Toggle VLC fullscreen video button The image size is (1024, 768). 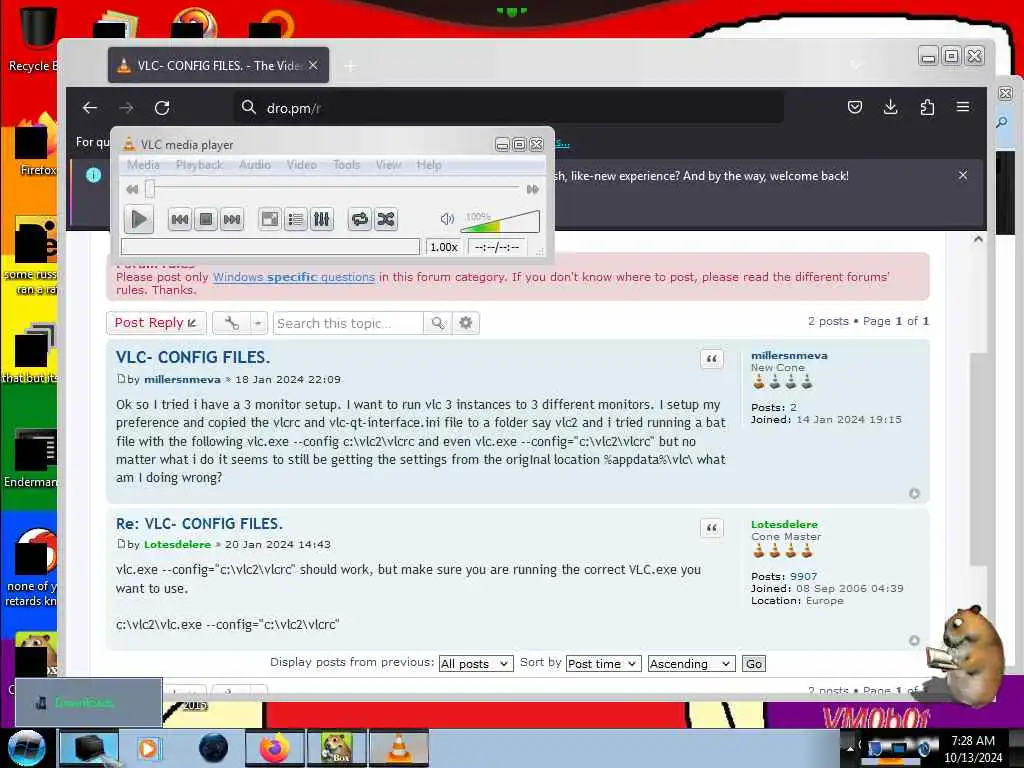269,219
